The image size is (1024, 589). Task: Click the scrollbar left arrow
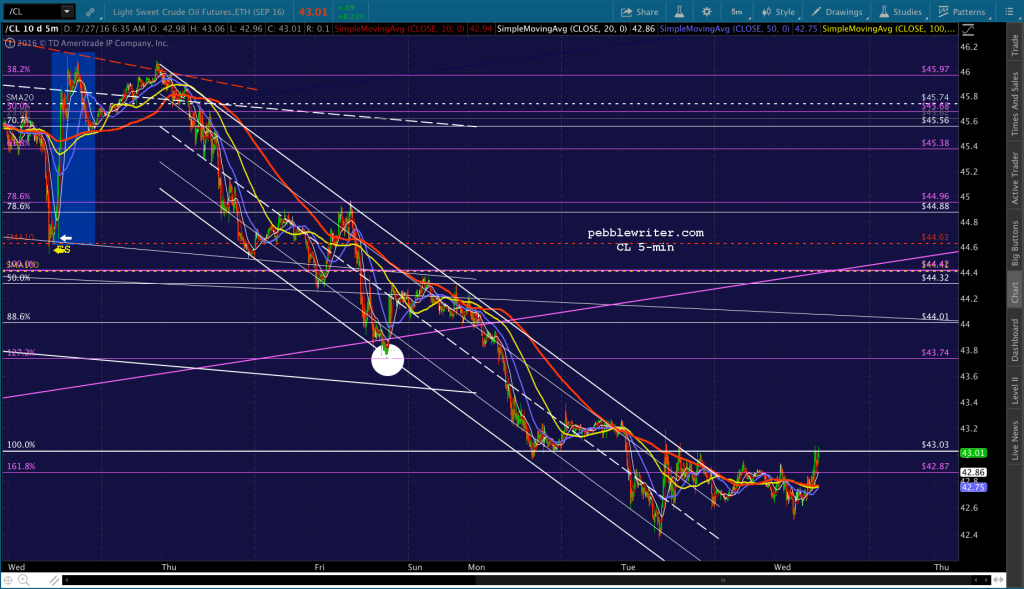[65, 580]
